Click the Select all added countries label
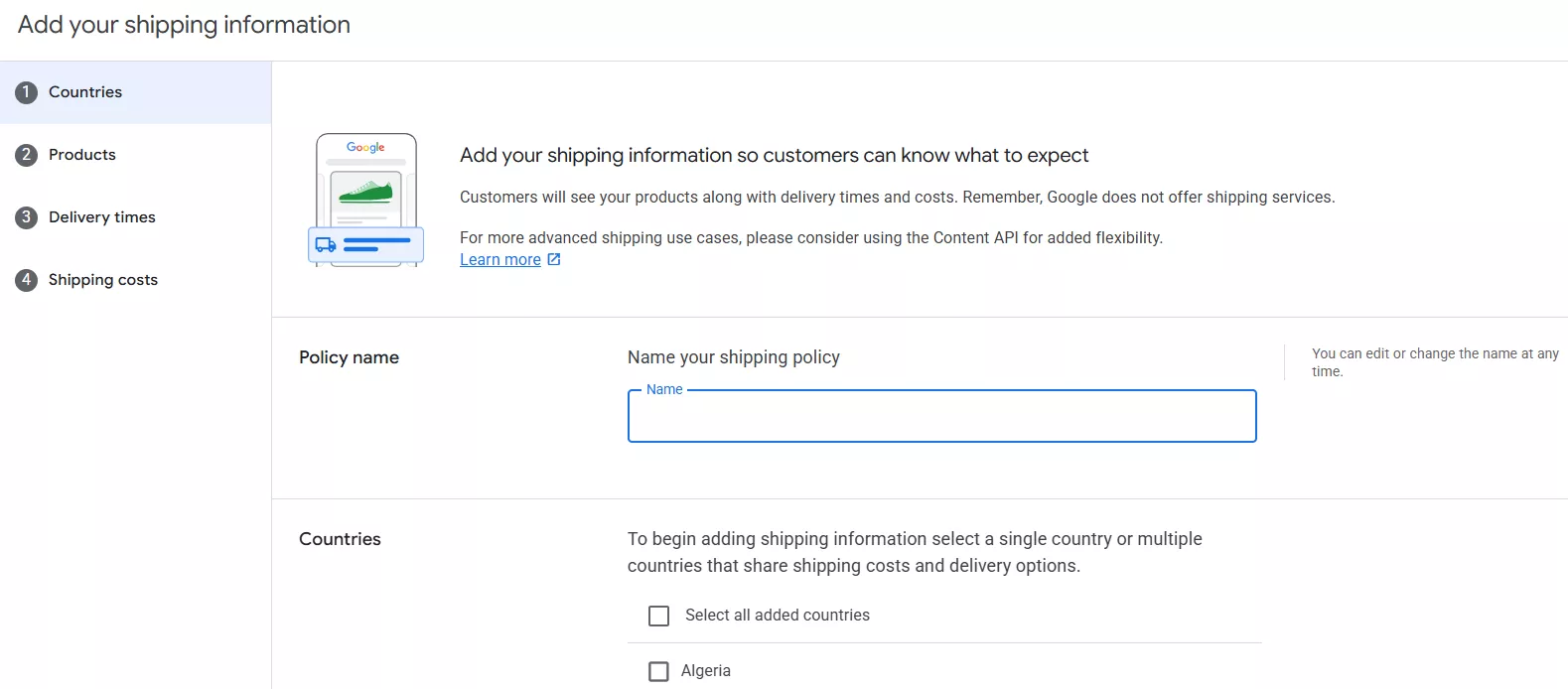1568x689 pixels. (778, 616)
